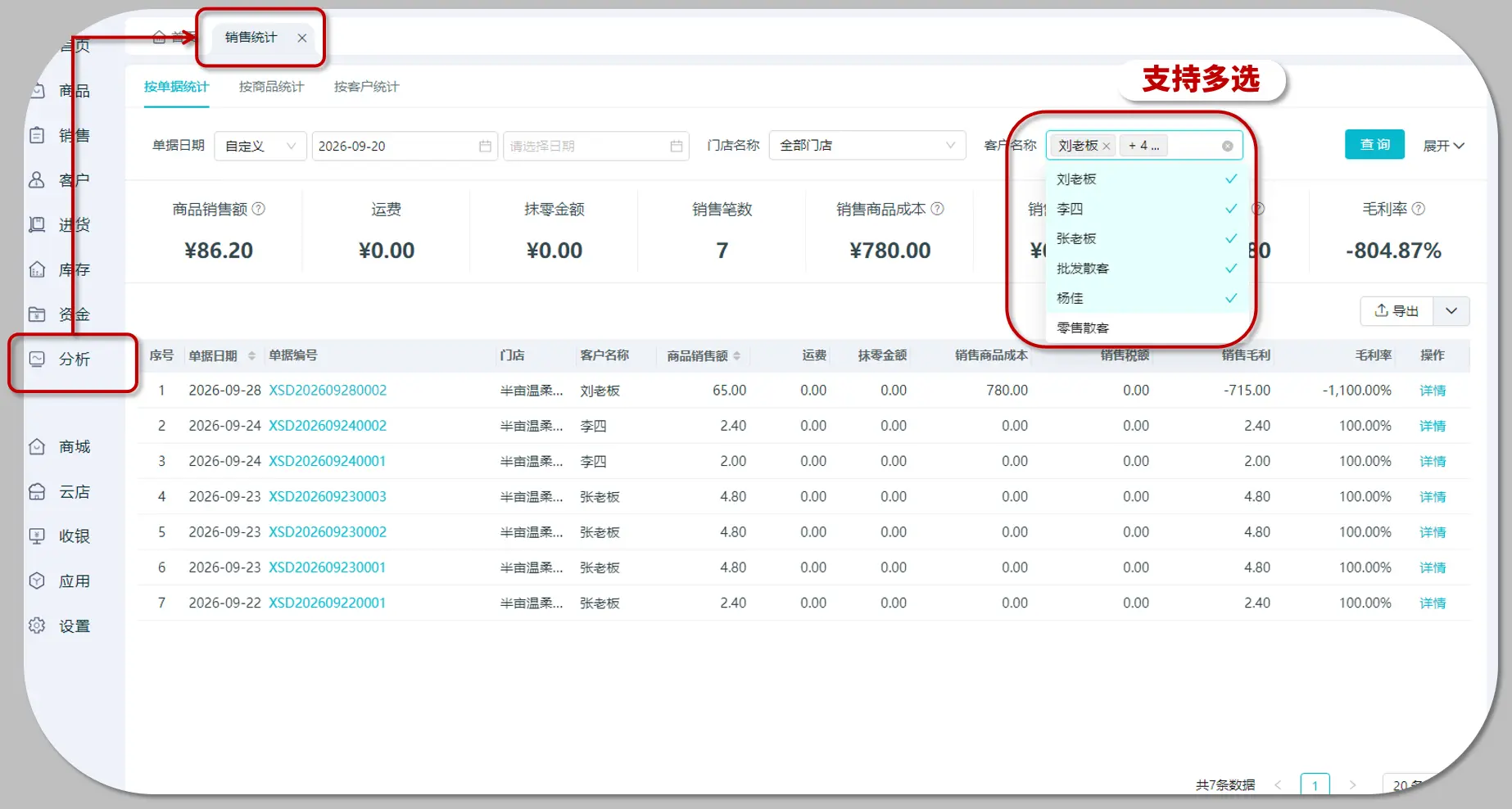
Task: Click the 查询 search button
Action: coord(1374,144)
